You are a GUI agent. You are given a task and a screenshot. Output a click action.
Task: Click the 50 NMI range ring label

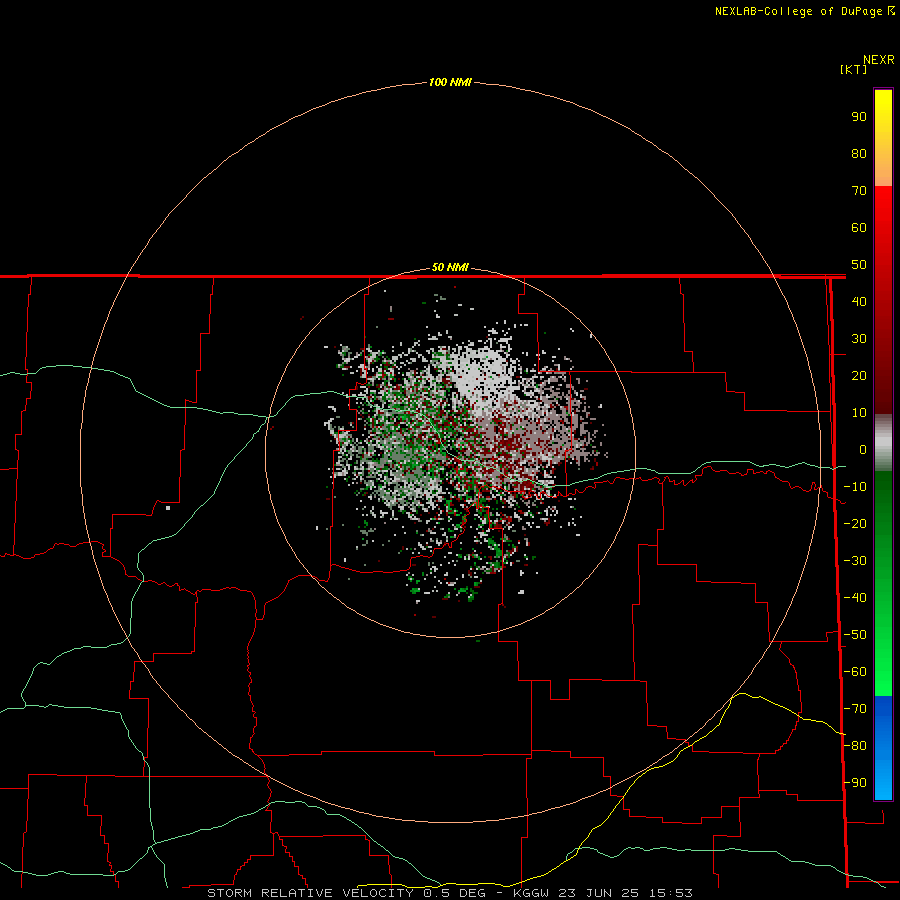tap(450, 267)
